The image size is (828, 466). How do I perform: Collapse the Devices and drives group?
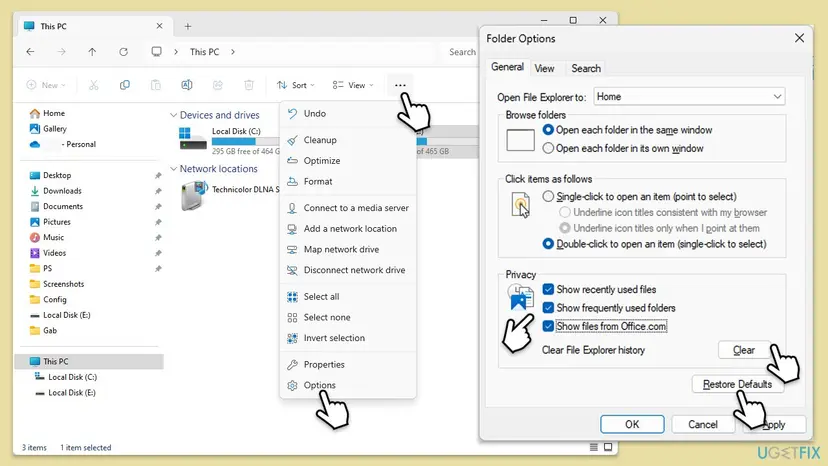point(173,115)
